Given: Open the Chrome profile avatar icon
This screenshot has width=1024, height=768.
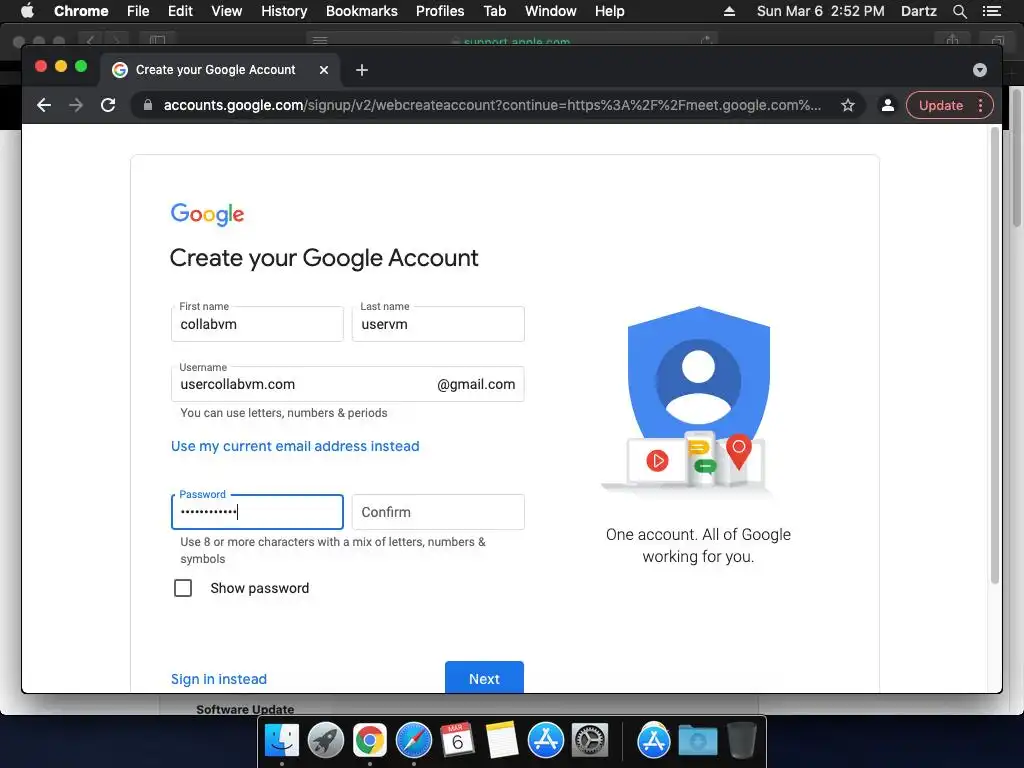Looking at the screenshot, I should tap(888, 105).
